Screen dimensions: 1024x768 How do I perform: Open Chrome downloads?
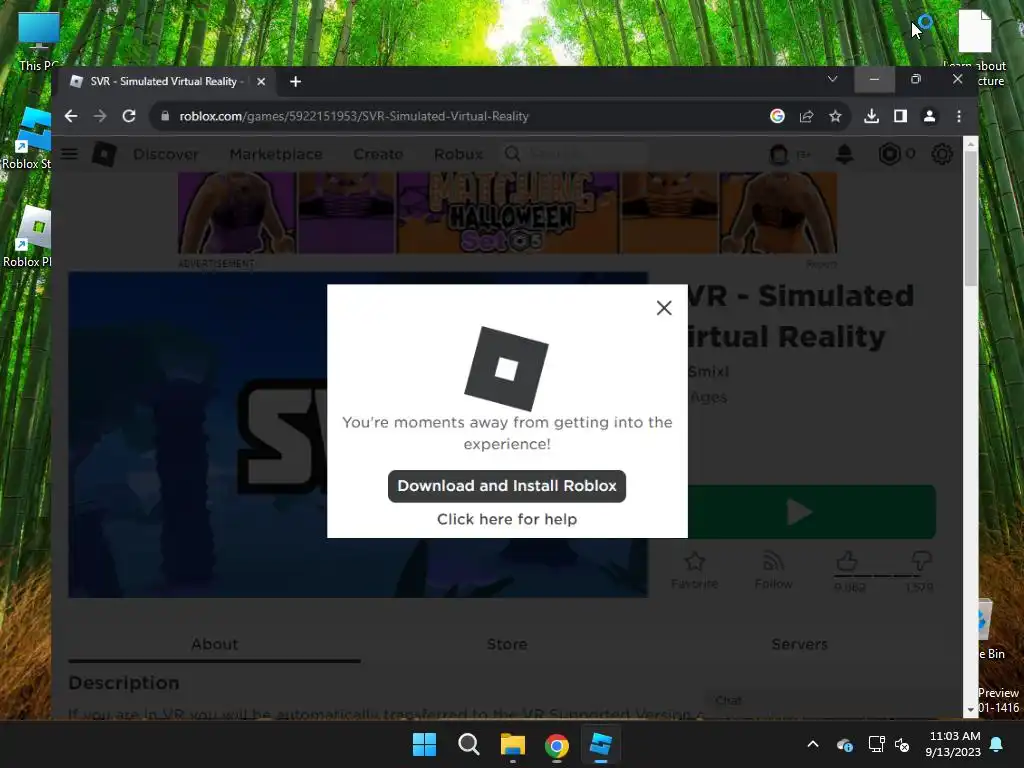pyautogui.click(x=871, y=116)
